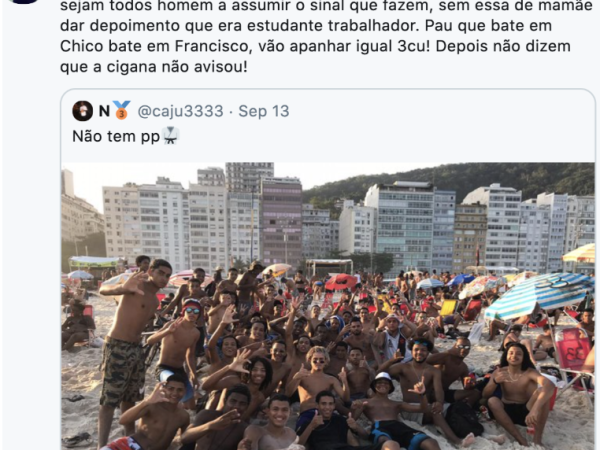The height and width of the screenshot is (450, 600).
Task: Open the Sep 13 timestamp link
Action: point(264,111)
